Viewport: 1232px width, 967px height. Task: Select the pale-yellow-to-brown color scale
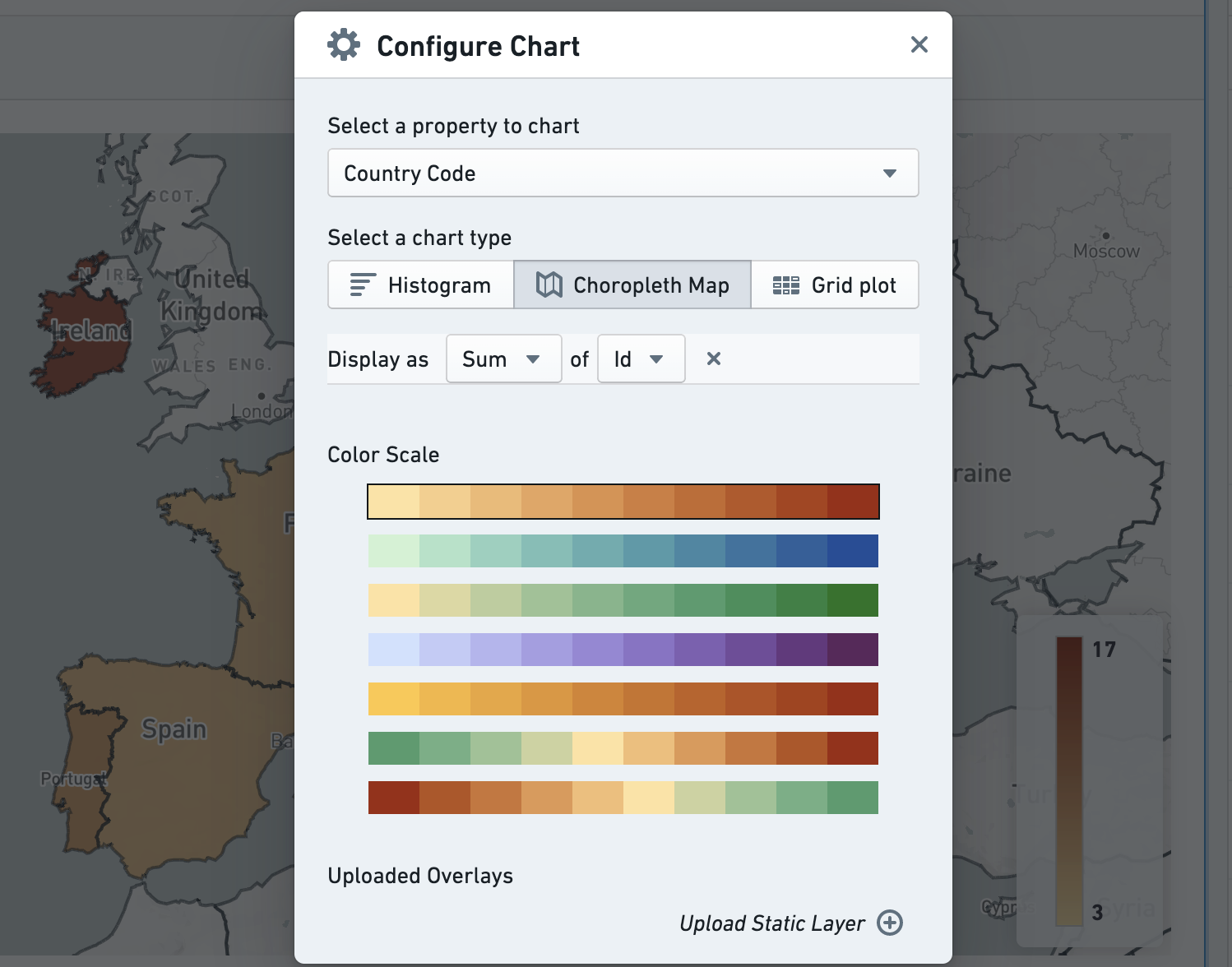[623, 502]
